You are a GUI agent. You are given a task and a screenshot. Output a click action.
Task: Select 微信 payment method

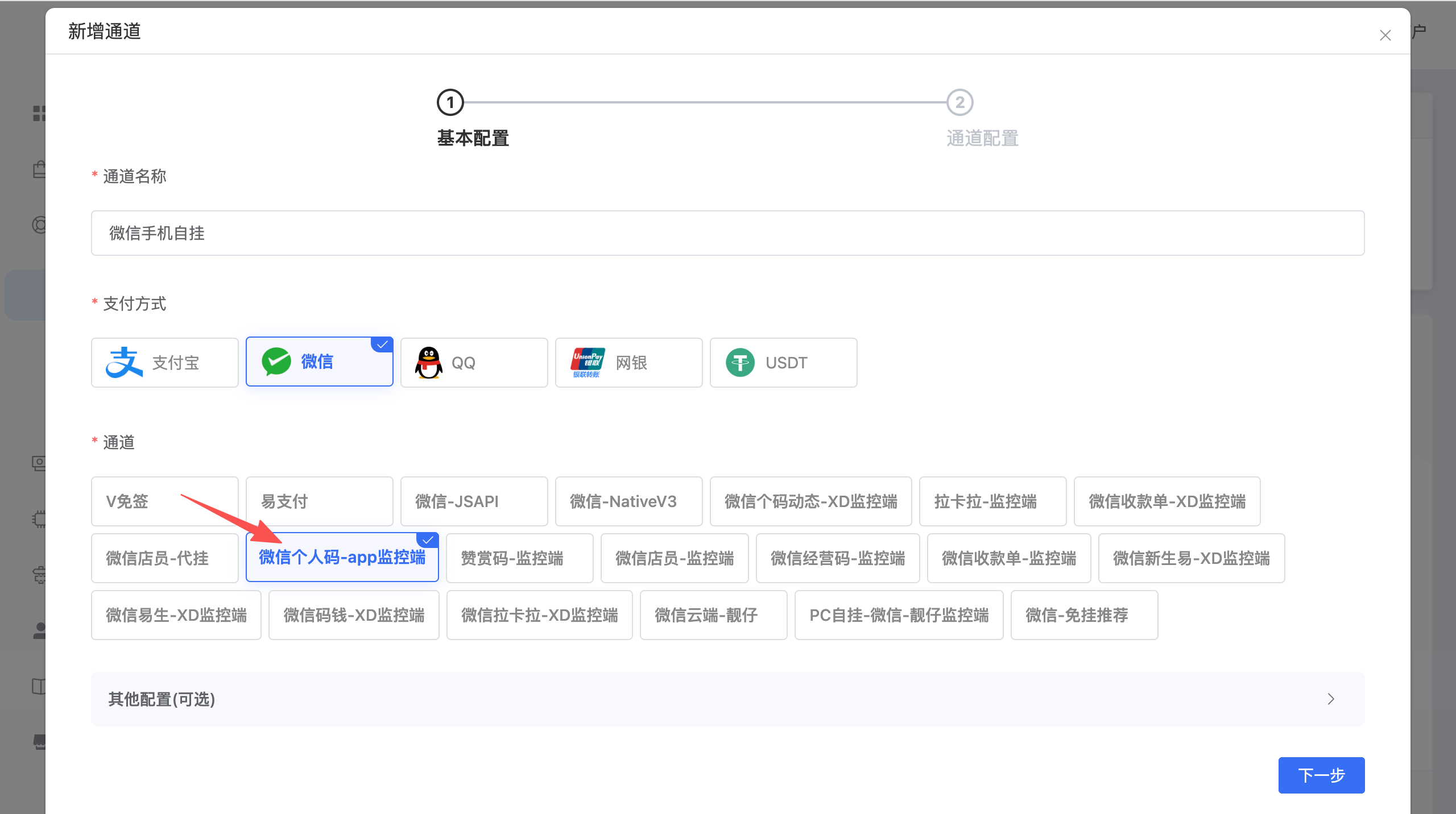point(320,362)
